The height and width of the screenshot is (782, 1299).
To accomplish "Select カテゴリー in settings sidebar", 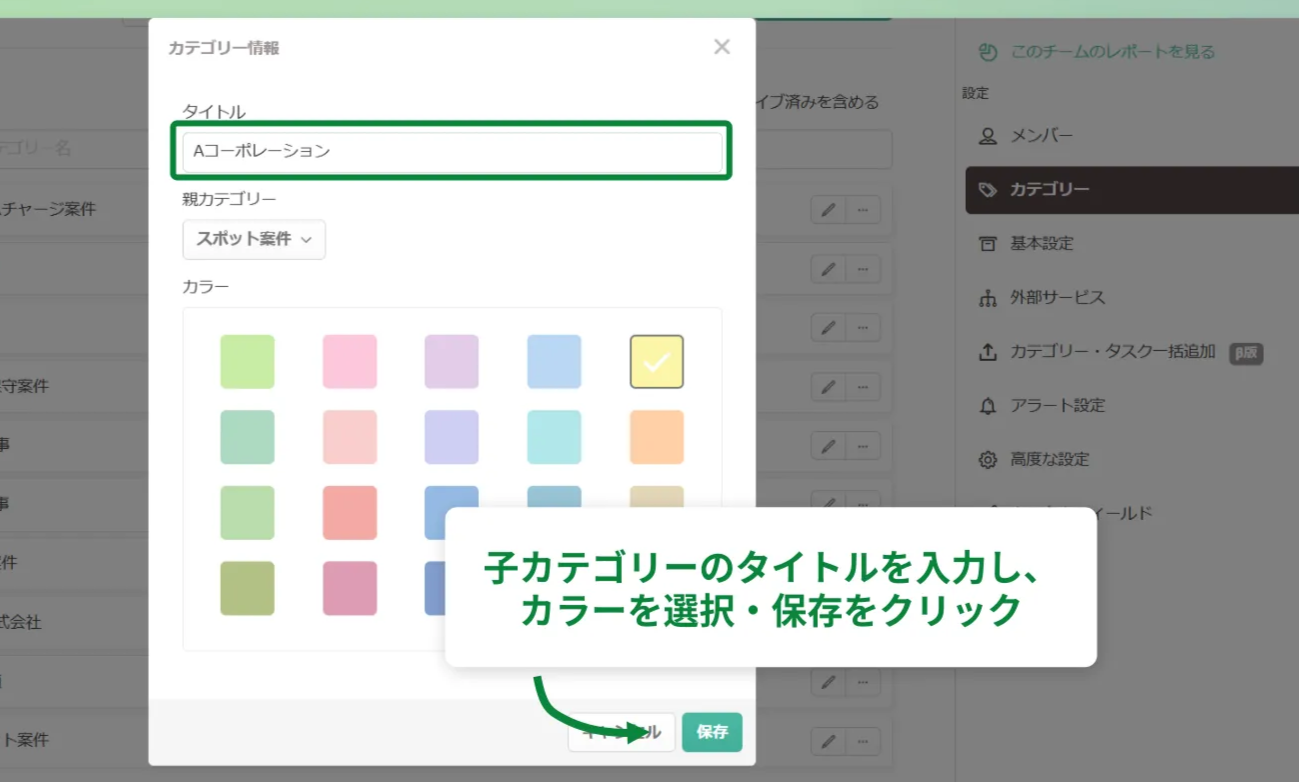I will 1049,190.
